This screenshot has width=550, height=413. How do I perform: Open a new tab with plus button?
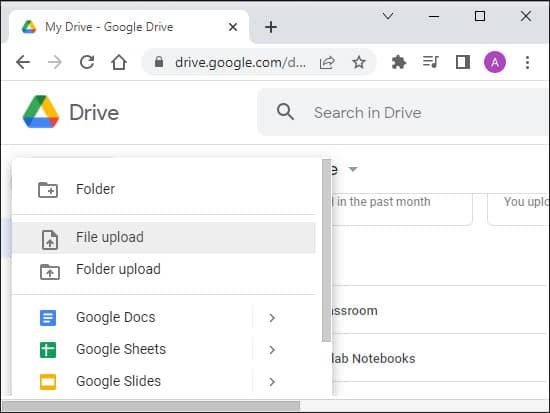click(x=271, y=27)
